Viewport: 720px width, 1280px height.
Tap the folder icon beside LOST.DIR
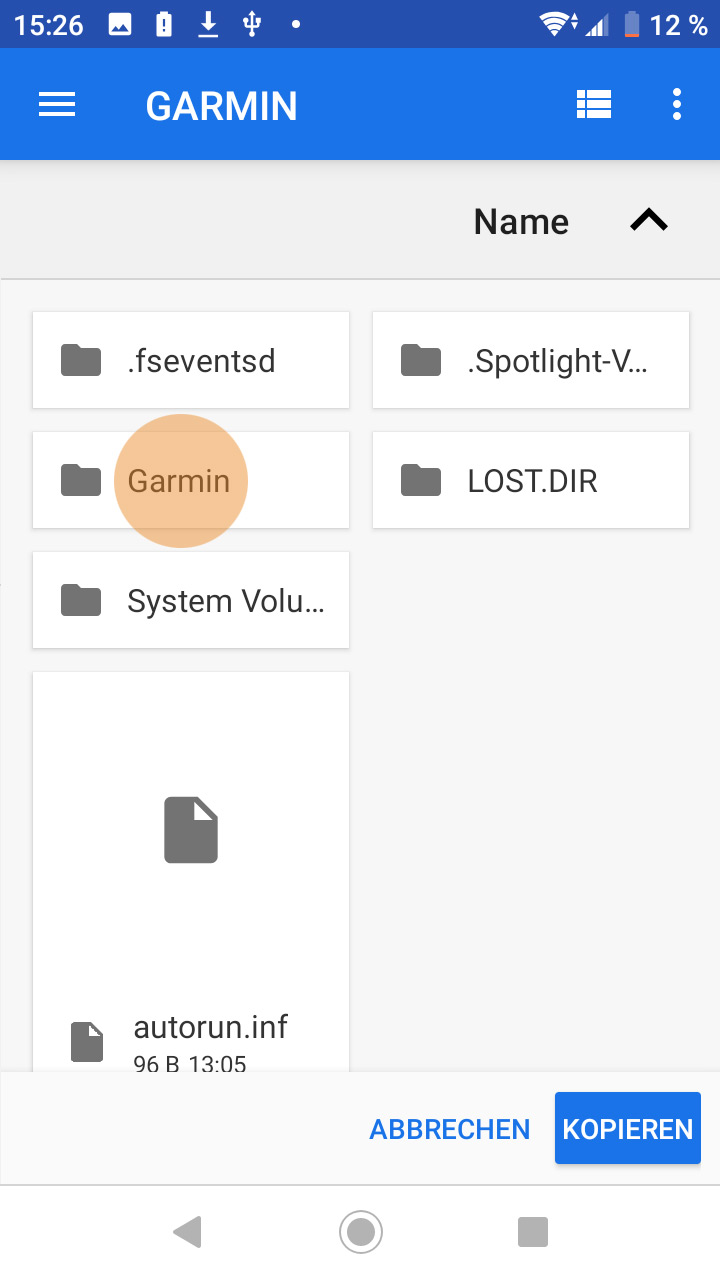click(x=421, y=480)
